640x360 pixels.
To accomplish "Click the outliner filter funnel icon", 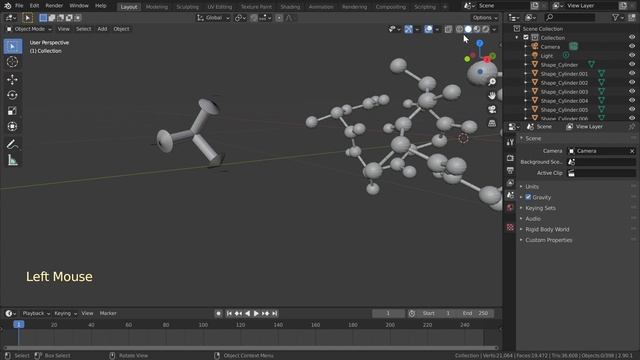I will coord(616,18).
